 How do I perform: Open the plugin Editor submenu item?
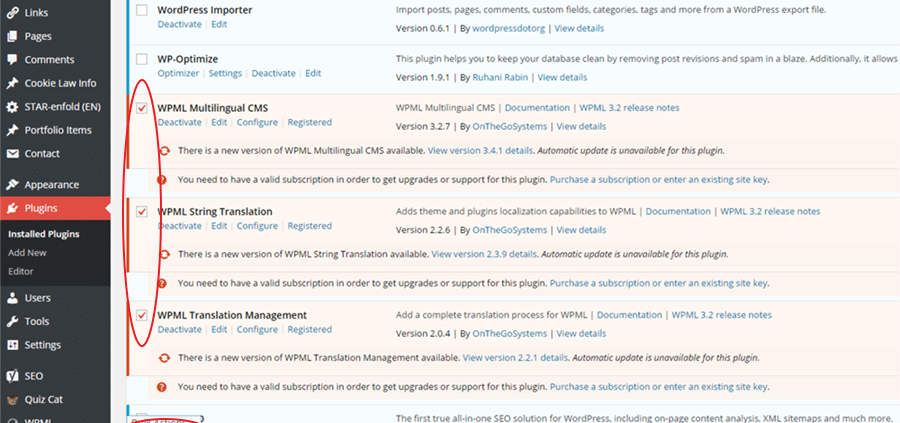pos(21,271)
